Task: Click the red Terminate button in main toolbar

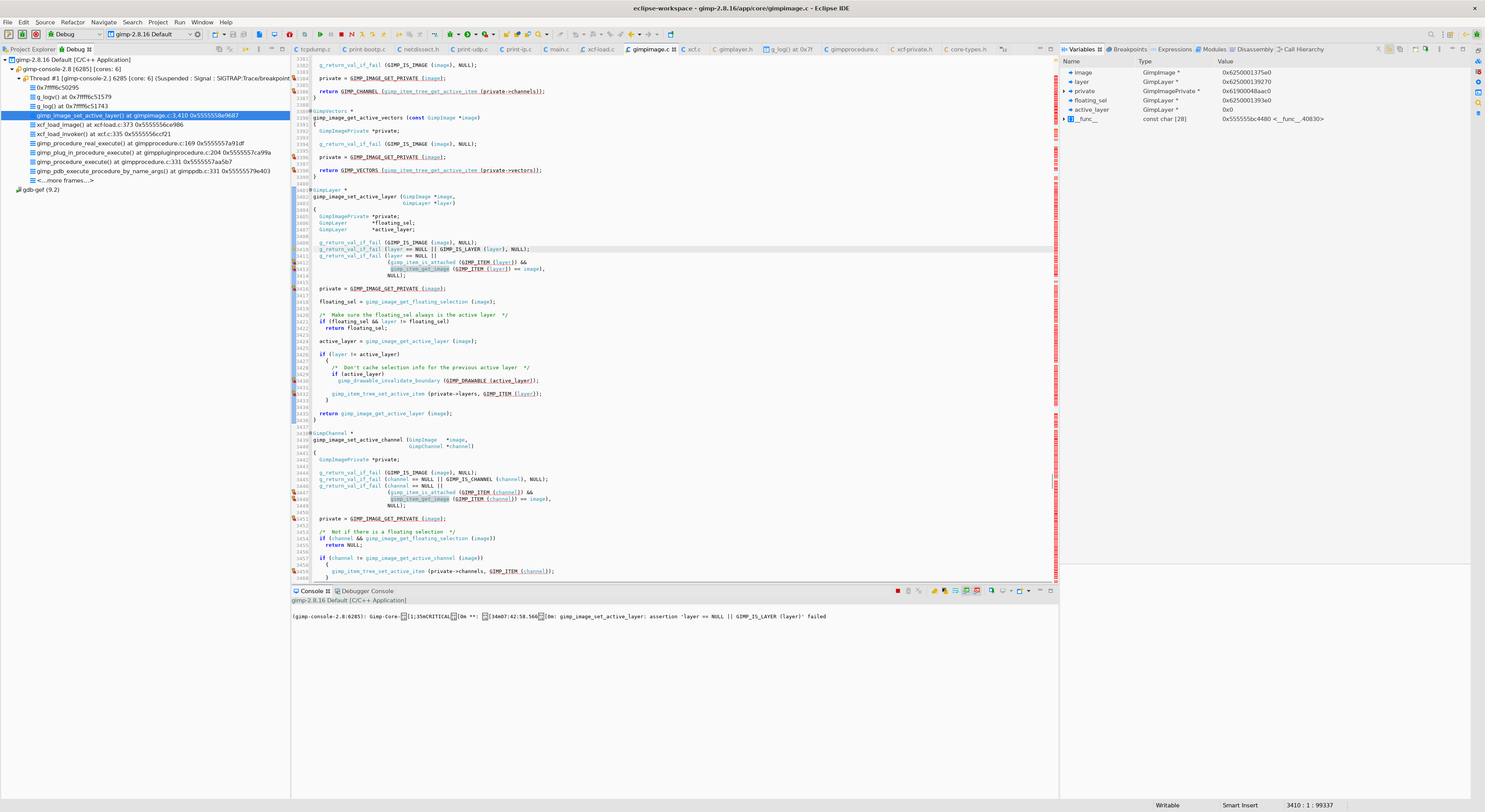Action: [x=341, y=34]
